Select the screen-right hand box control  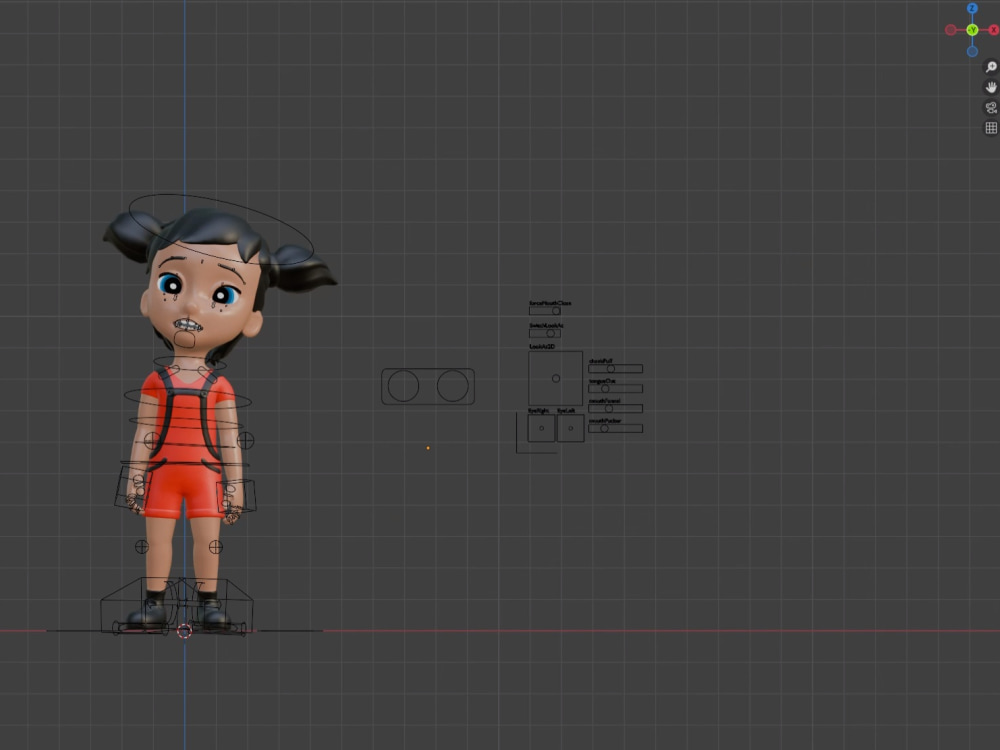[x=237, y=496]
